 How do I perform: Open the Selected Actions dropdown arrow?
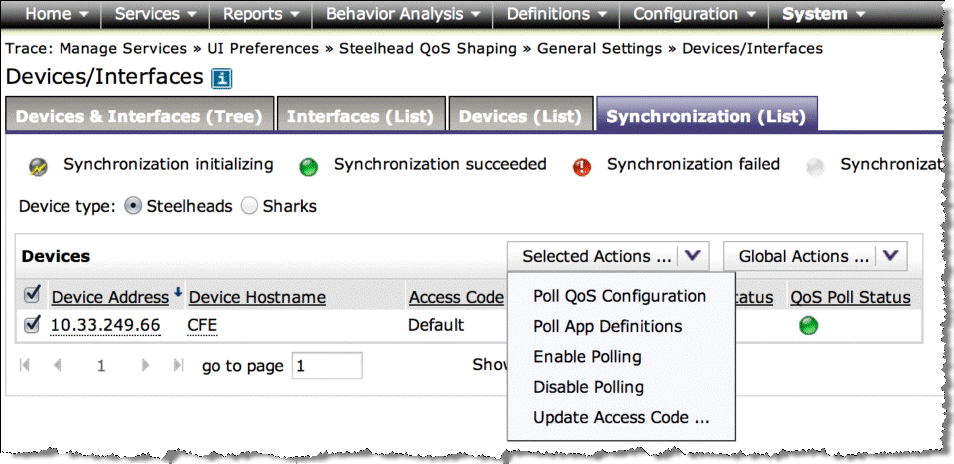[692, 256]
